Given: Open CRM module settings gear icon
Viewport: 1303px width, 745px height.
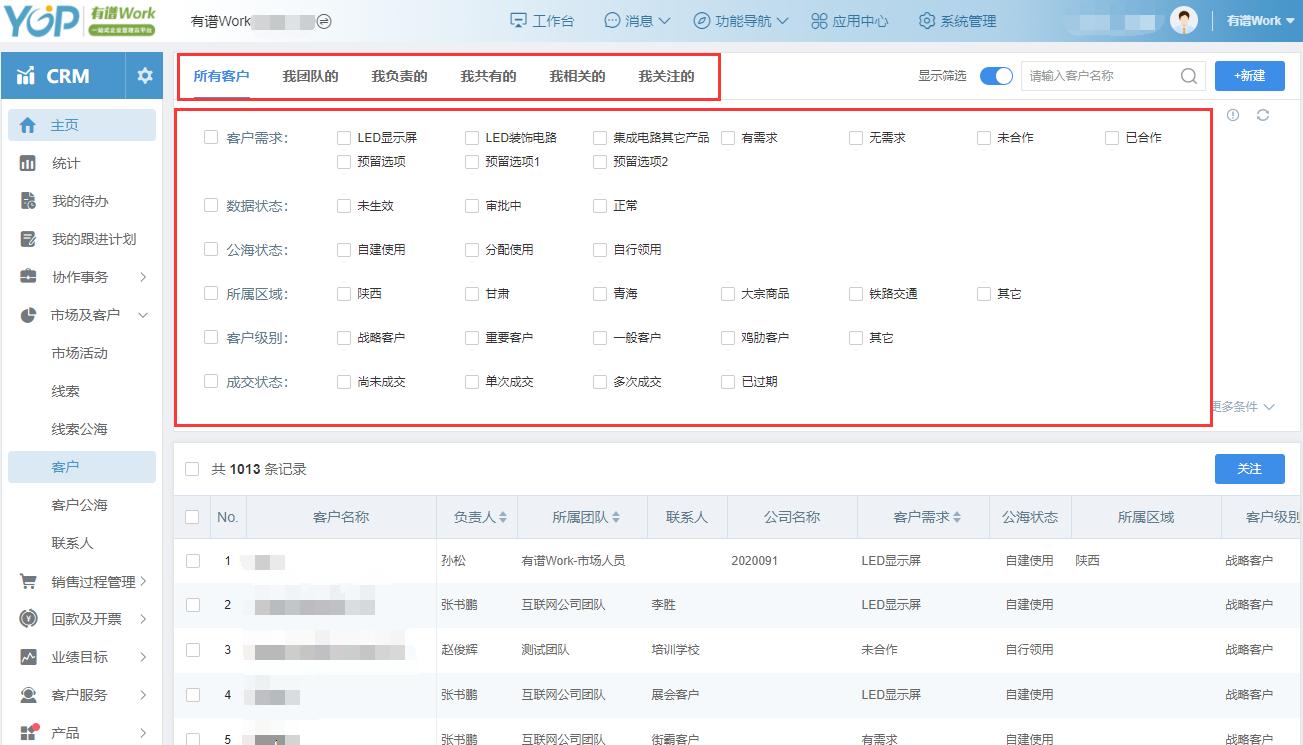Looking at the screenshot, I should [143, 74].
